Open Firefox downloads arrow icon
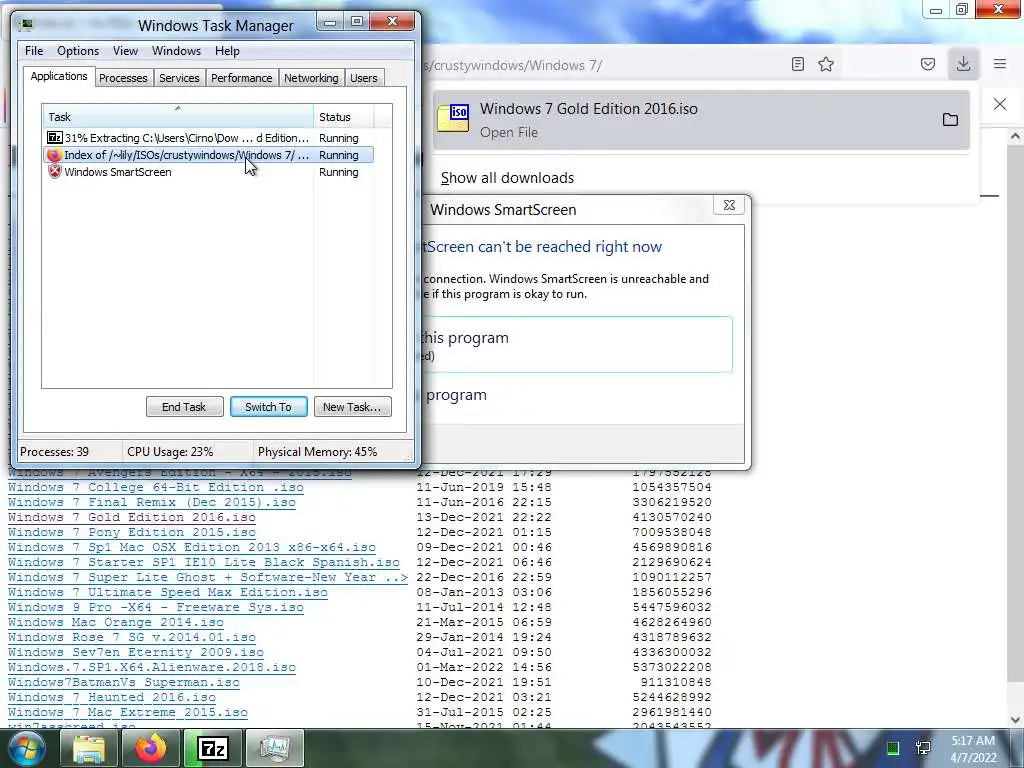Viewport: 1024px width, 768px height. 963,64
